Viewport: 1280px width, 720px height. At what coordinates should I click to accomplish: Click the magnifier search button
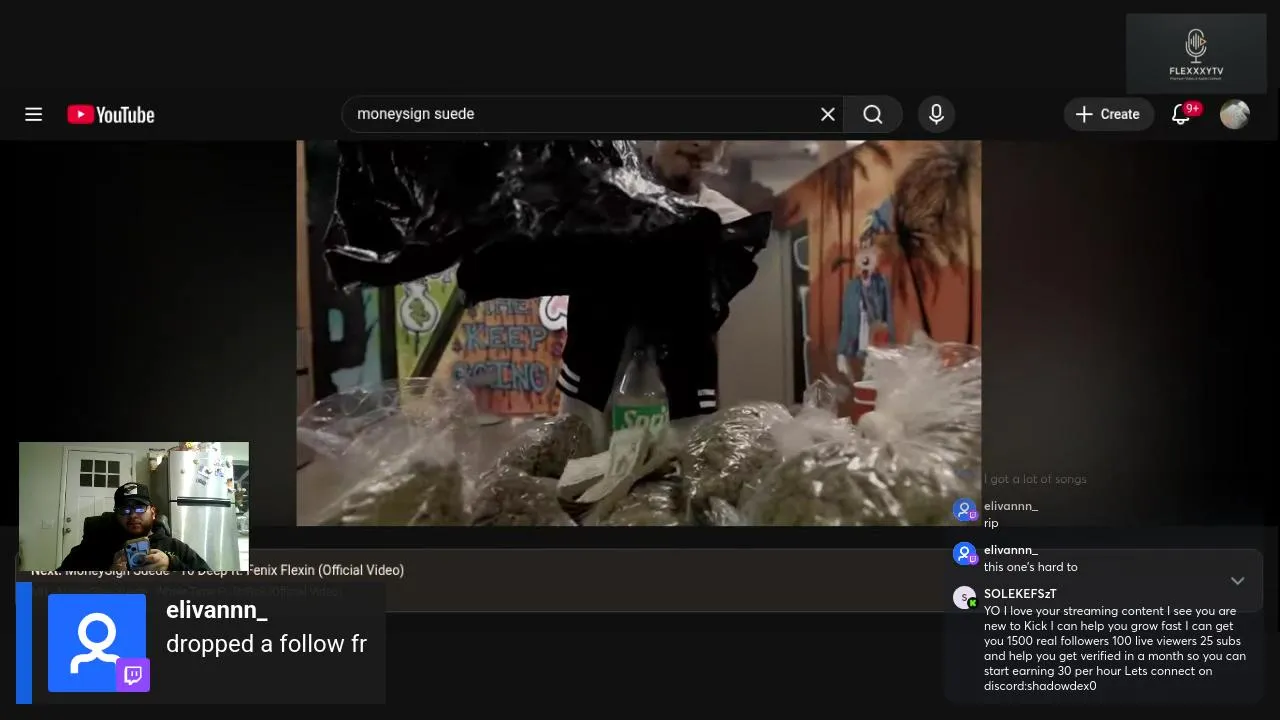click(873, 114)
